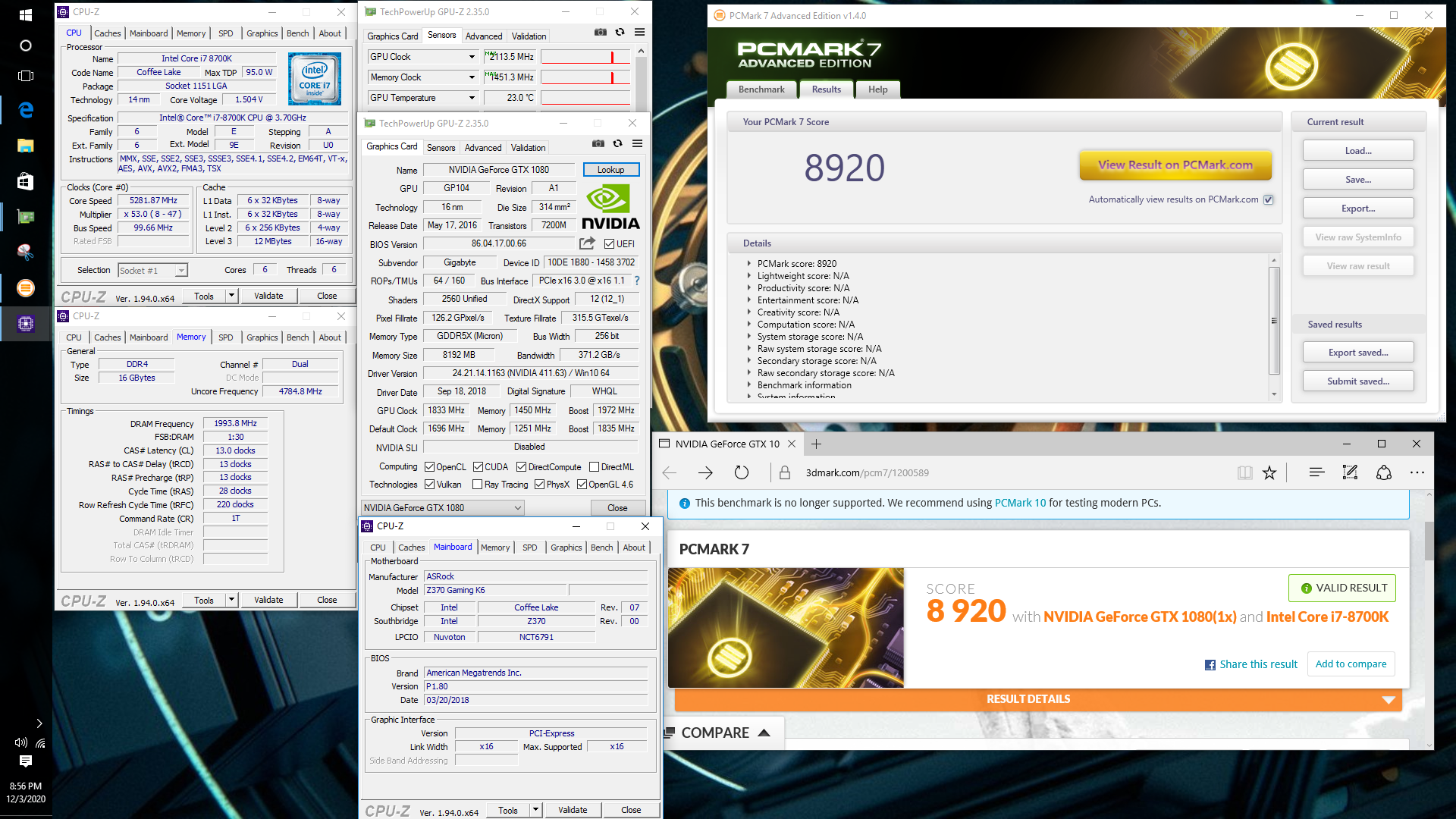Toggle DirectML checkbox
Image resolution: width=1456 pixels, height=819 pixels.
coord(594,467)
